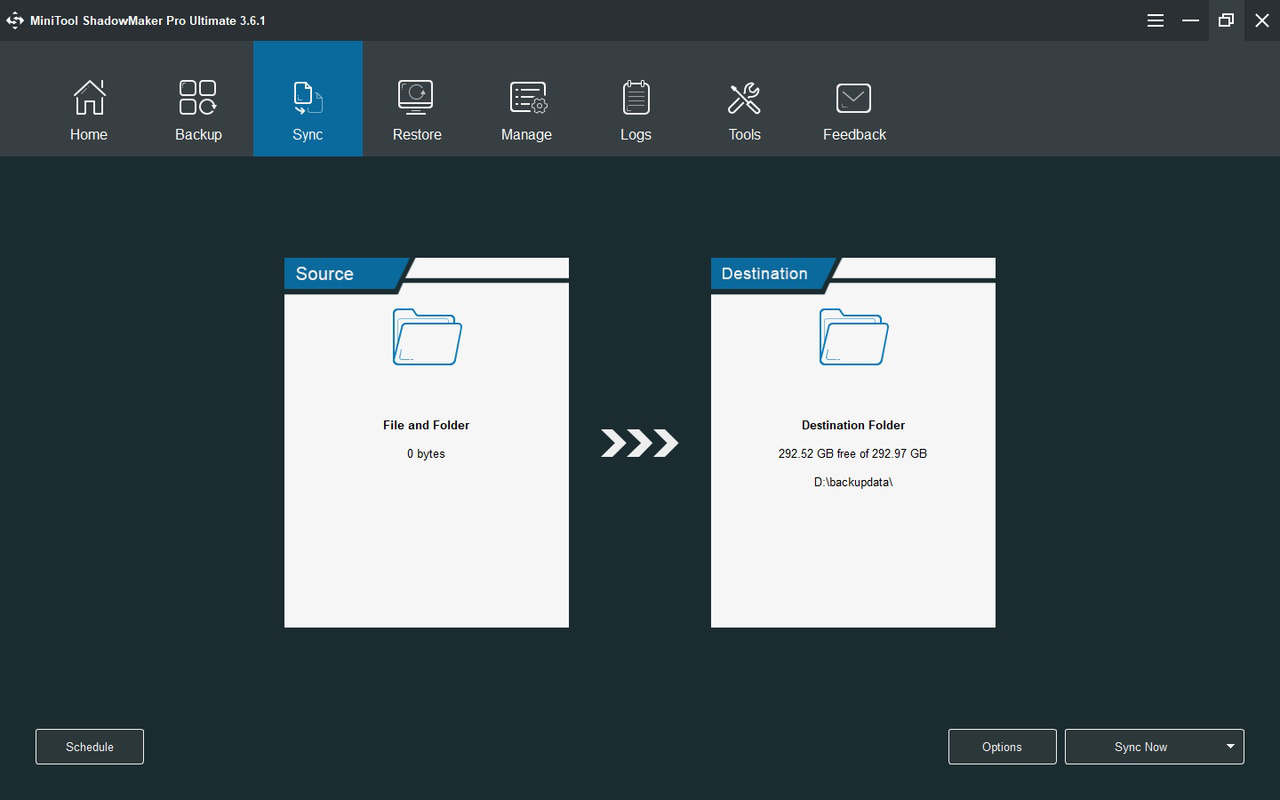Open the hamburger menu
This screenshot has width=1280, height=800.
[x=1155, y=20]
